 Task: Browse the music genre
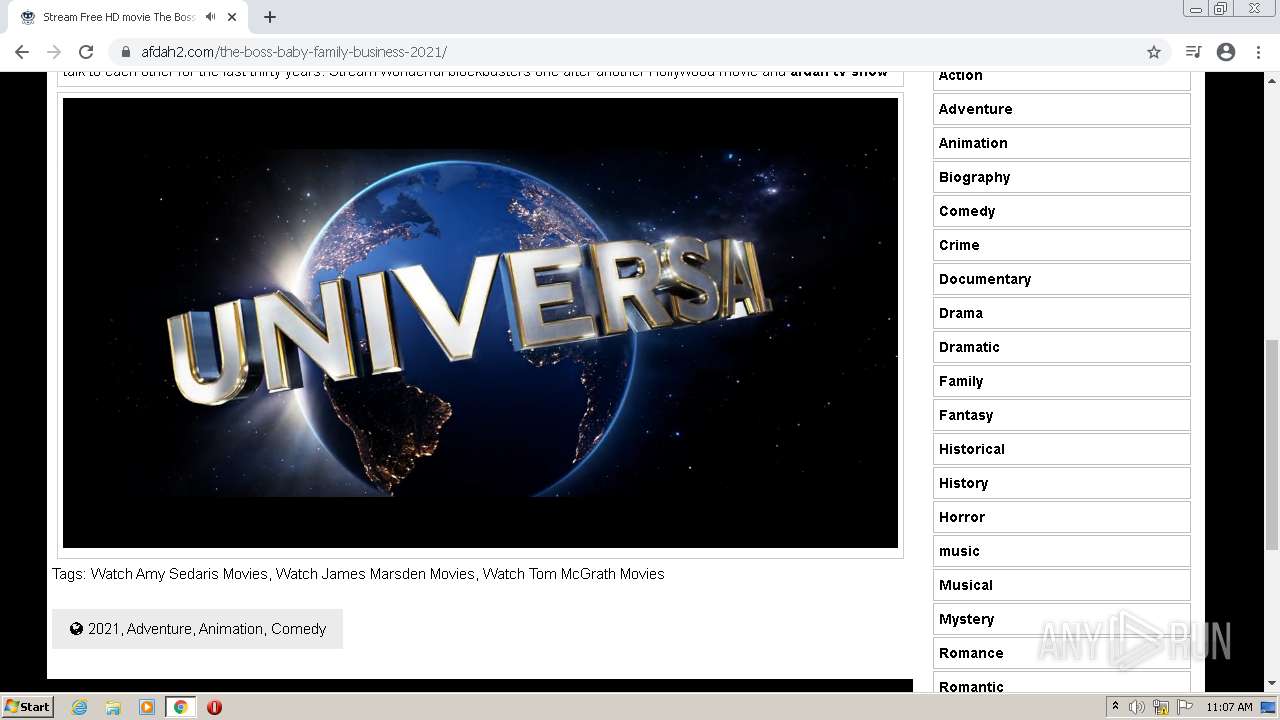(x=1061, y=551)
